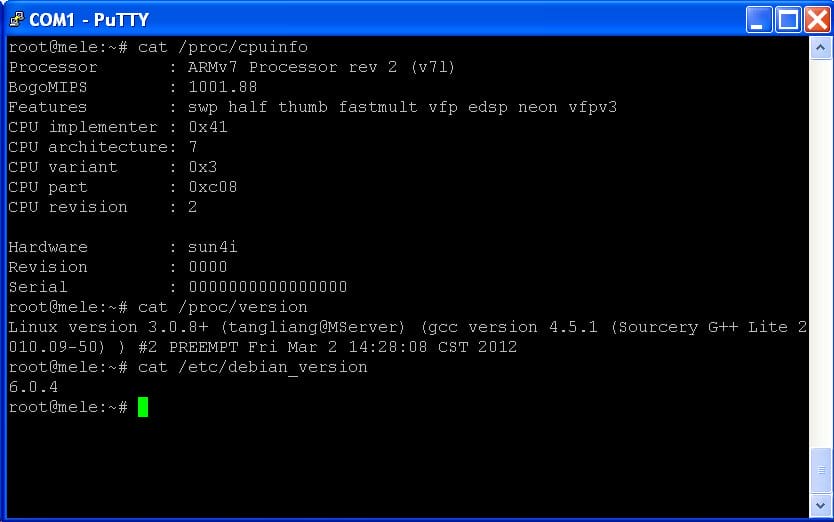This screenshot has height=522, width=834.
Task: Click the CPU part value 0xc08
Action: (x=213, y=187)
